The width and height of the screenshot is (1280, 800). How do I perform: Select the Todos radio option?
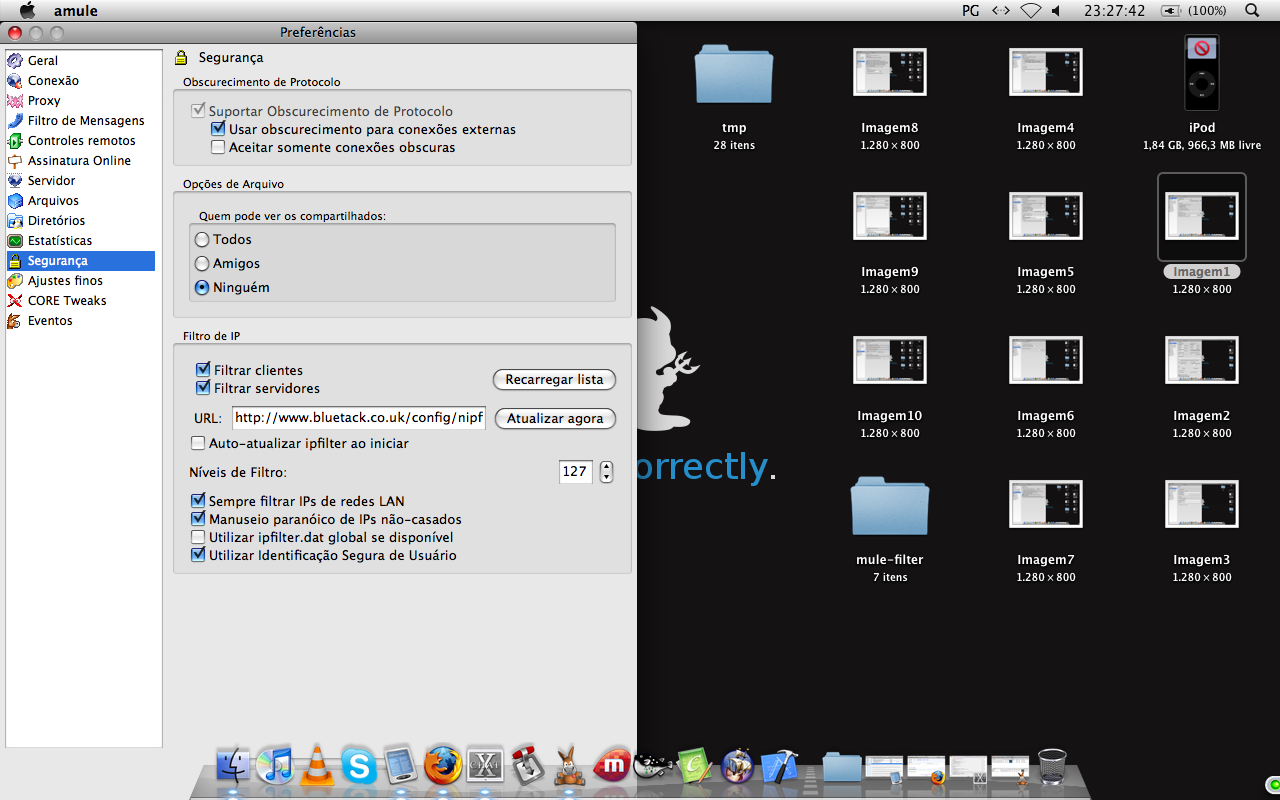point(203,240)
